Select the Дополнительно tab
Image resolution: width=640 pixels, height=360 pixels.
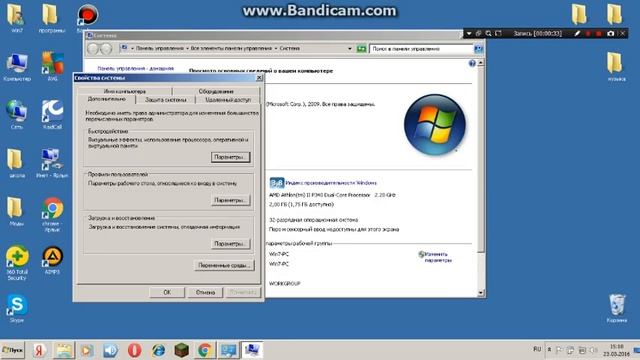(x=107, y=99)
